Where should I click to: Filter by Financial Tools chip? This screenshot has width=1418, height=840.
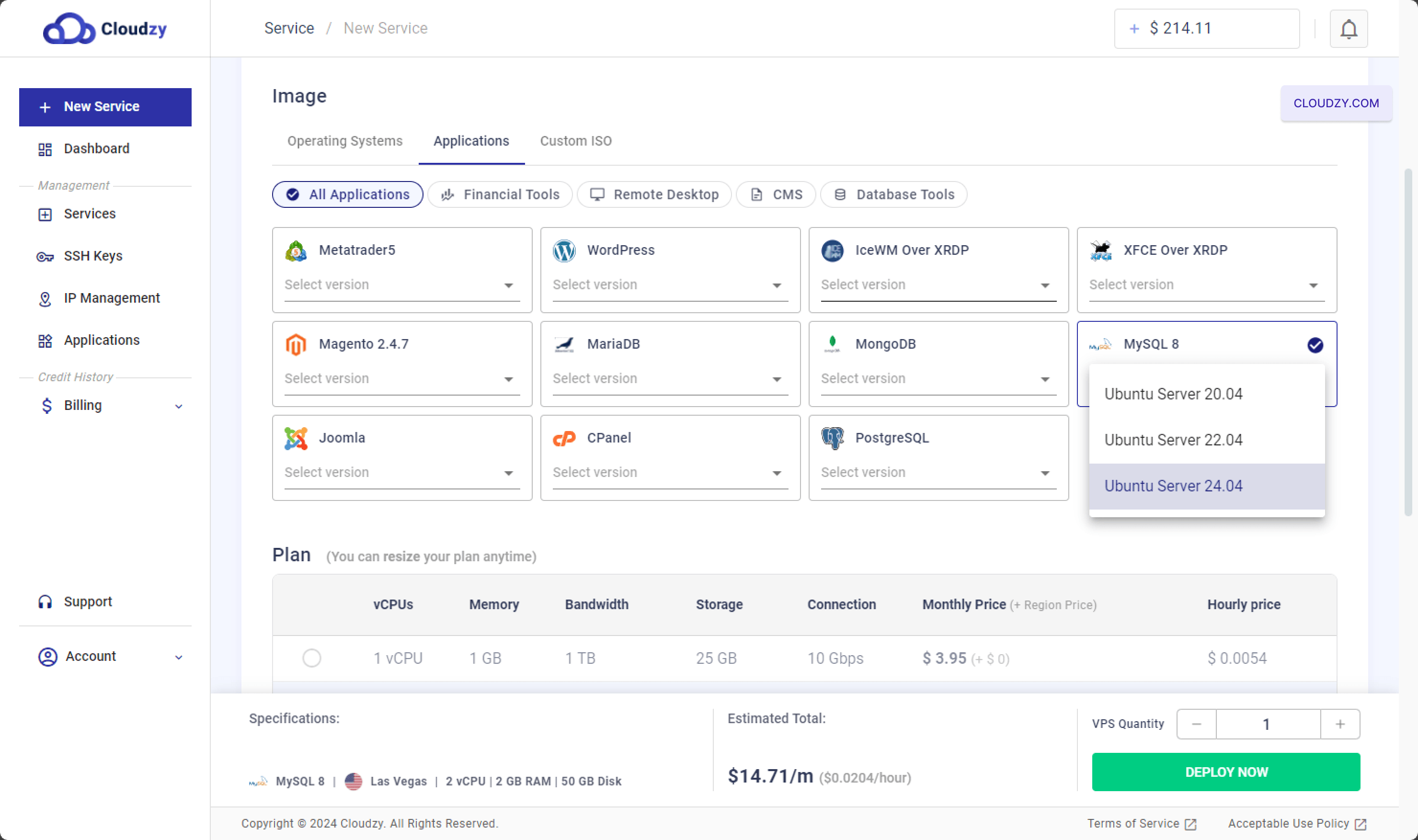click(501, 195)
